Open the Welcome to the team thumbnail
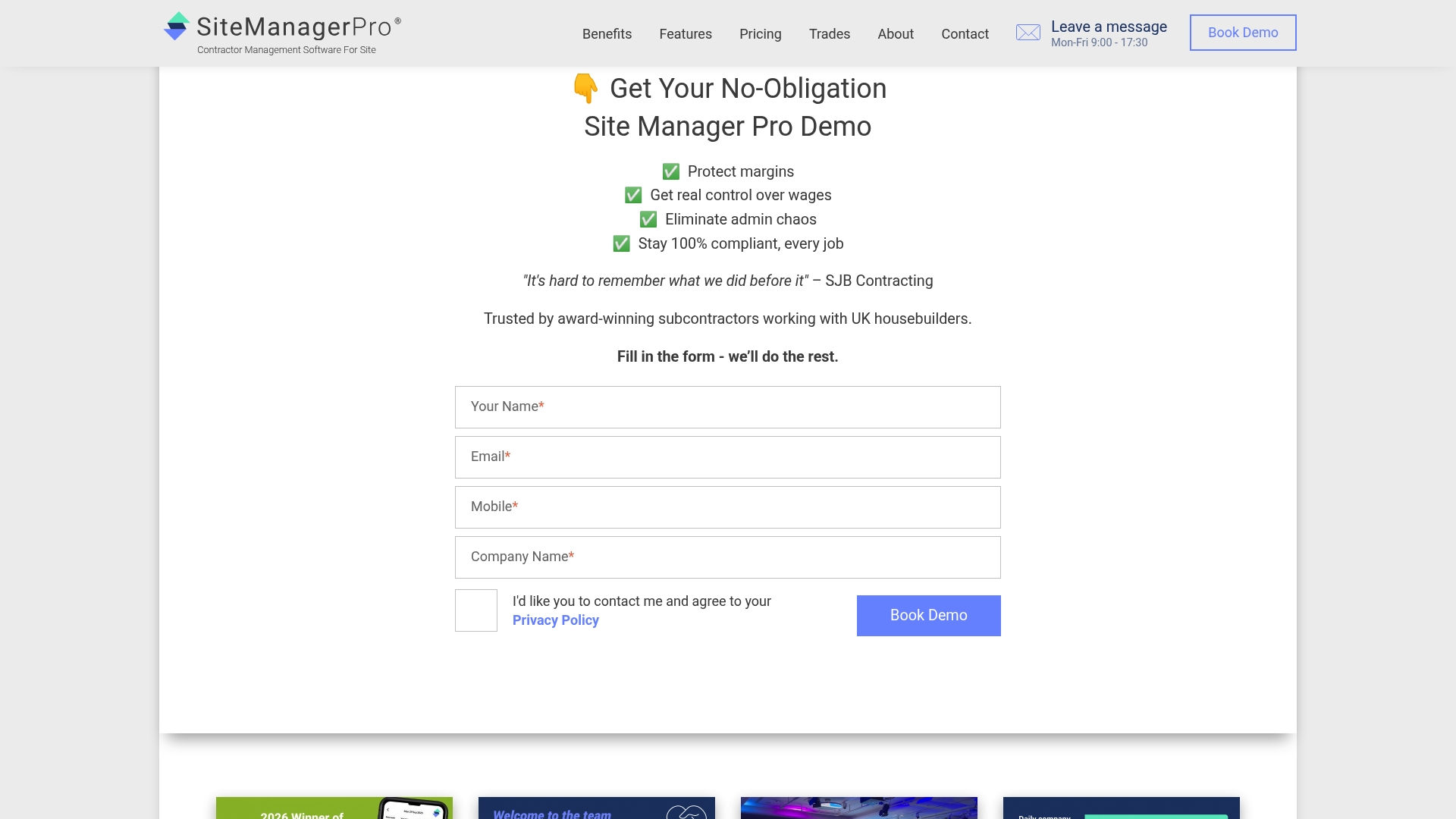 (x=597, y=808)
